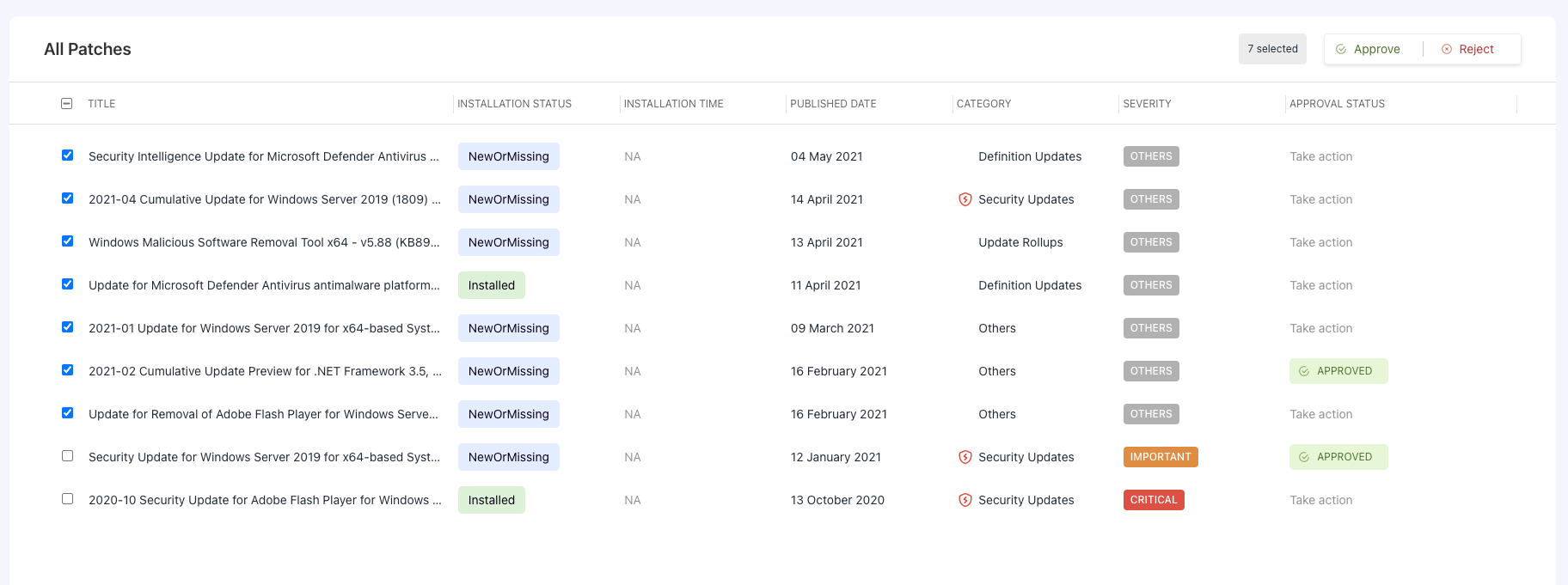
Task: Click the IMPORTANT severity badge
Action: coord(1161,457)
